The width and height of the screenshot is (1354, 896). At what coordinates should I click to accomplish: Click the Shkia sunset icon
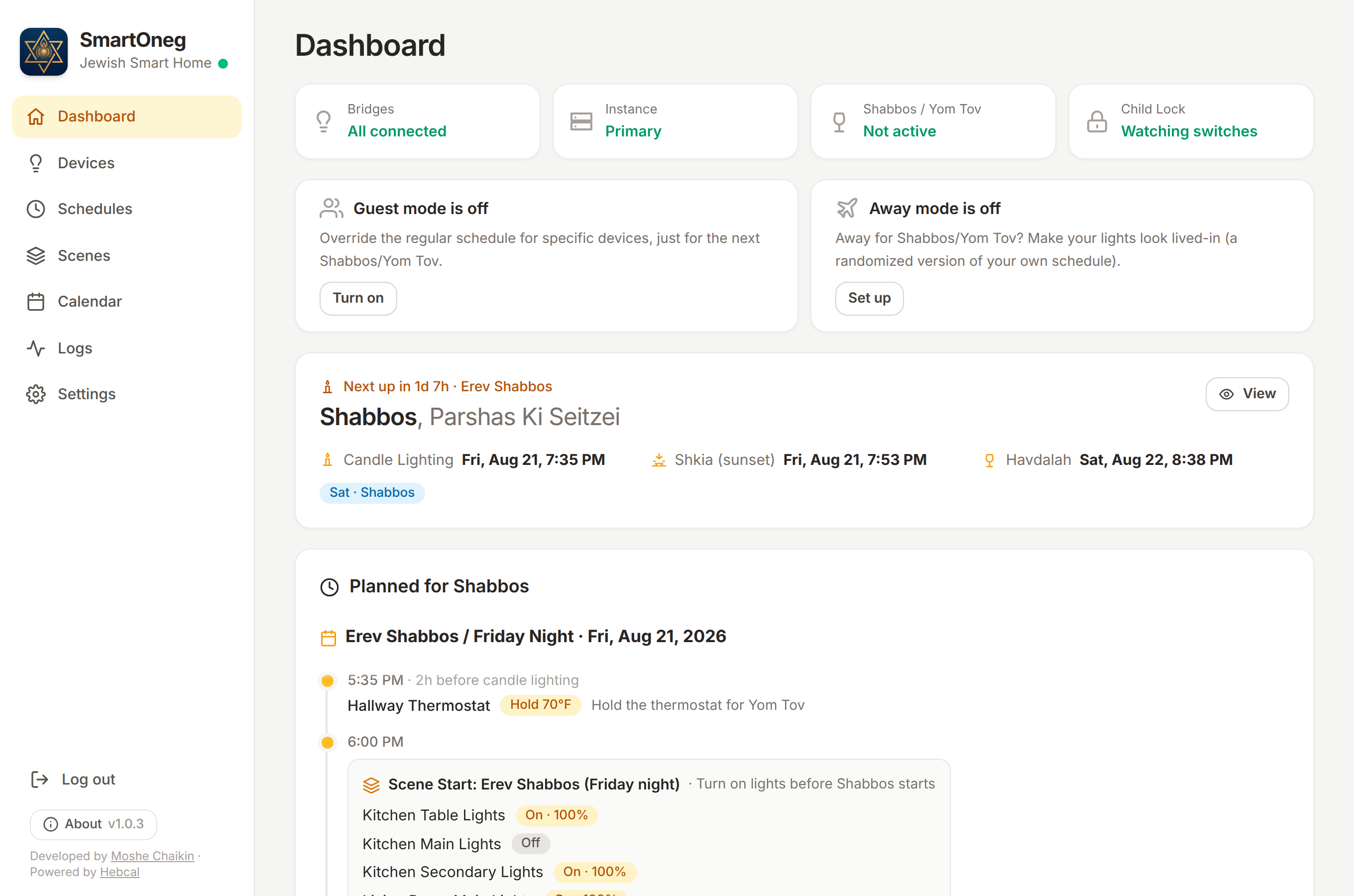[659, 460]
